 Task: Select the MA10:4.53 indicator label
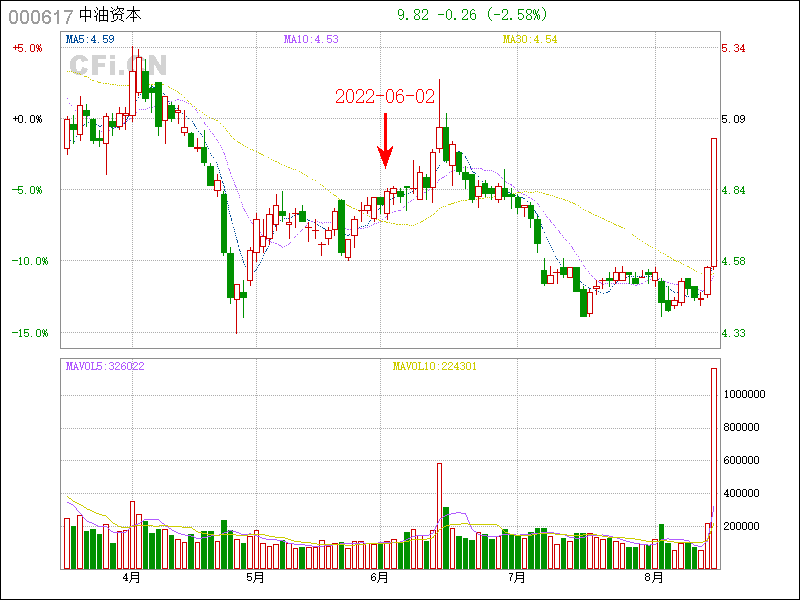(311, 39)
